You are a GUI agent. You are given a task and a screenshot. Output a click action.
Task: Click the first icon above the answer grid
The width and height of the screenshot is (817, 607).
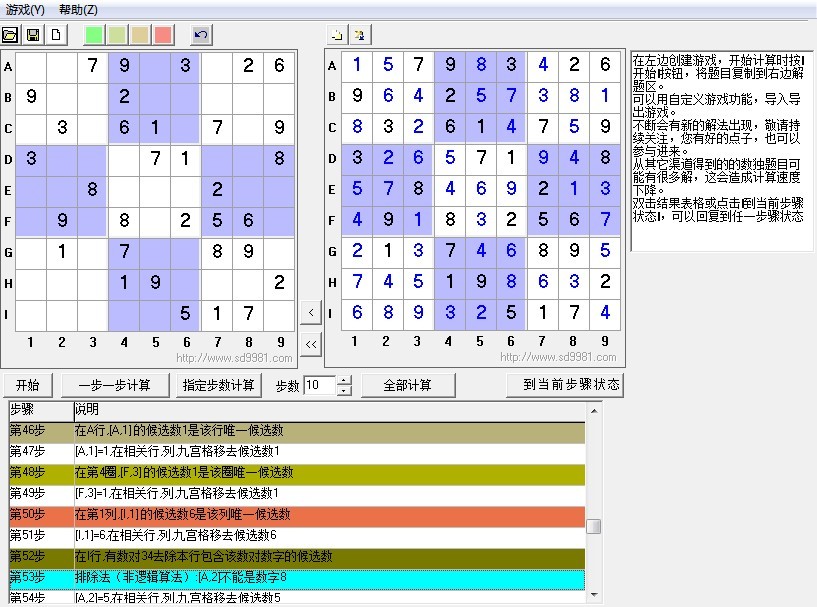click(x=337, y=33)
